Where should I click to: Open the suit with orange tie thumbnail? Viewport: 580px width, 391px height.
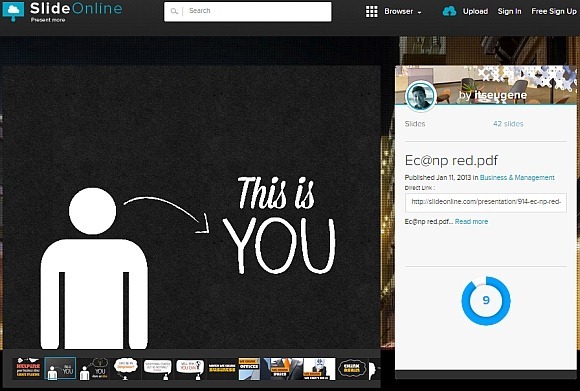(x=283, y=368)
